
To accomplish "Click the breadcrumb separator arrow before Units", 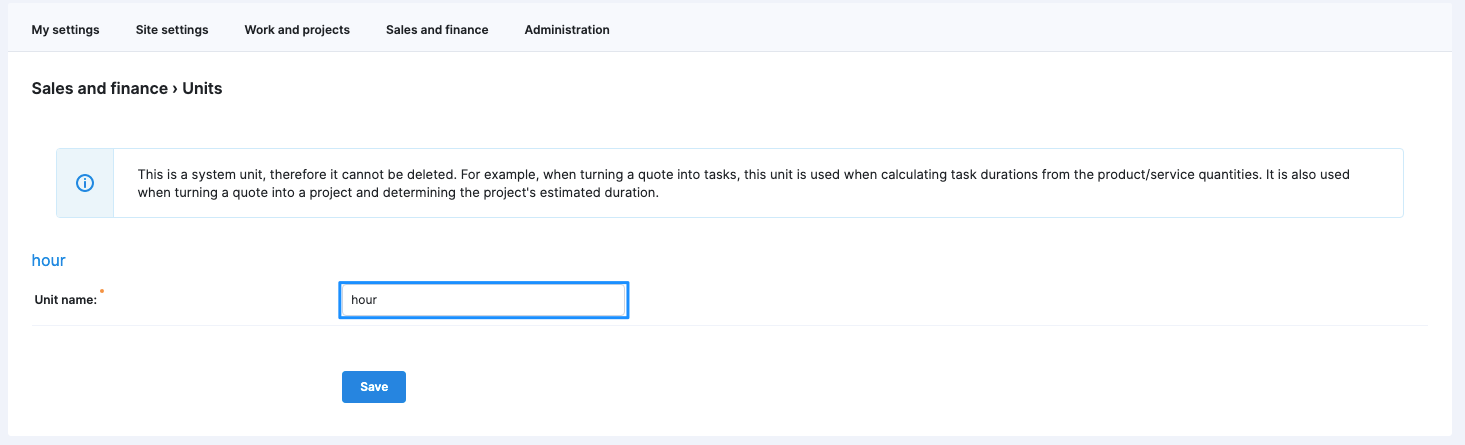I will [x=175, y=88].
